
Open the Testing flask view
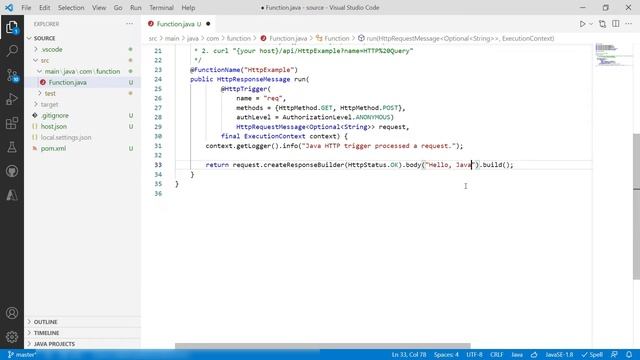tap(12, 147)
